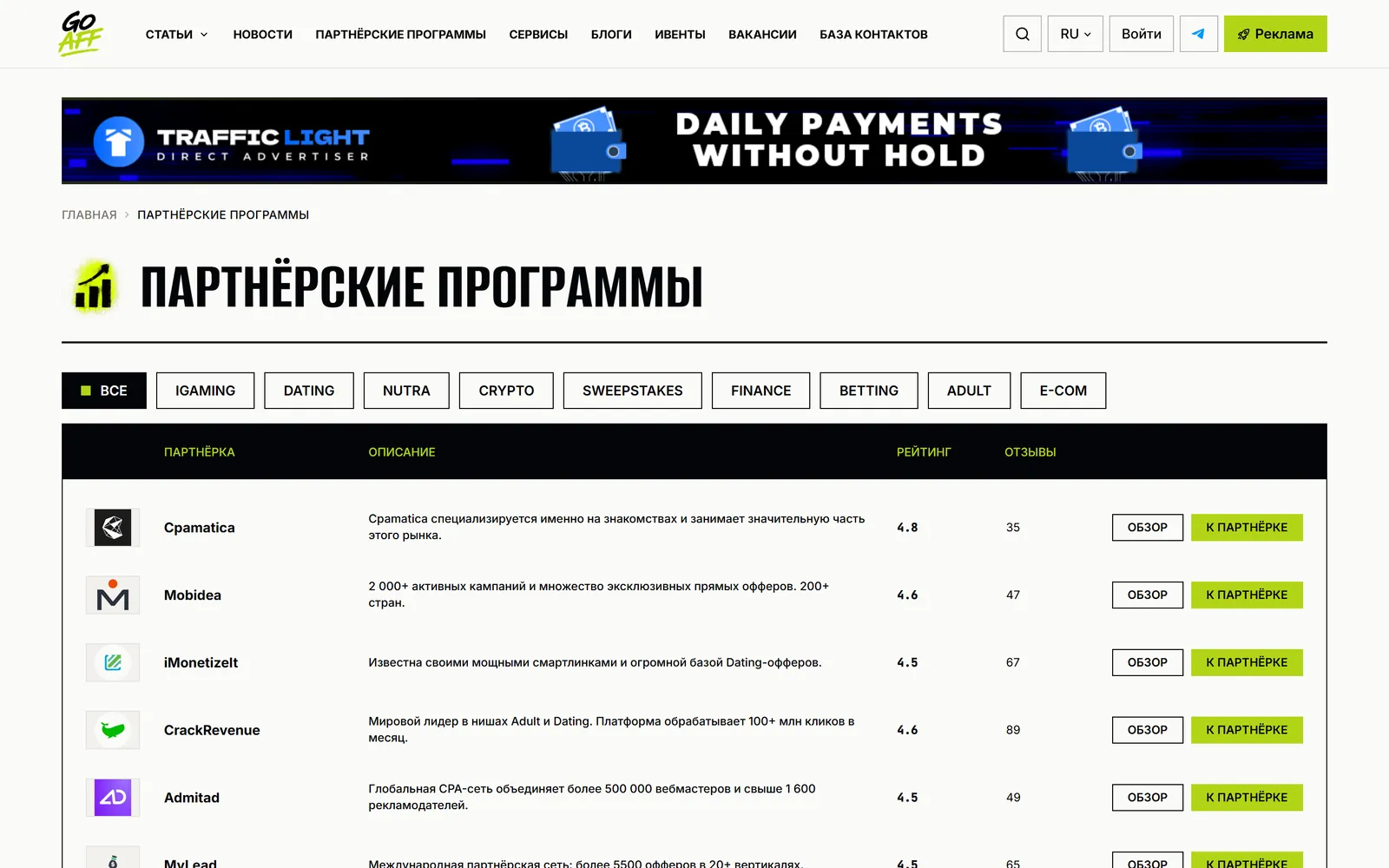Viewport: 1389px width, 868px height.
Task: Open the Telegram icon link
Action: click(1198, 34)
